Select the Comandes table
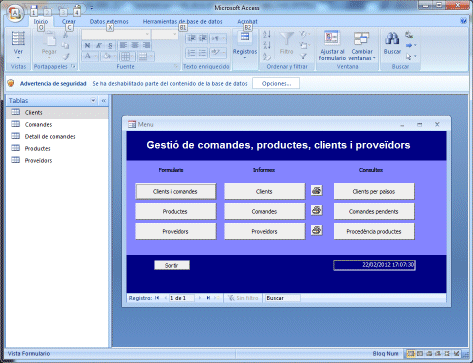This screenshot has width=473, height=363. pyautogui.click(x=57, y=124)
